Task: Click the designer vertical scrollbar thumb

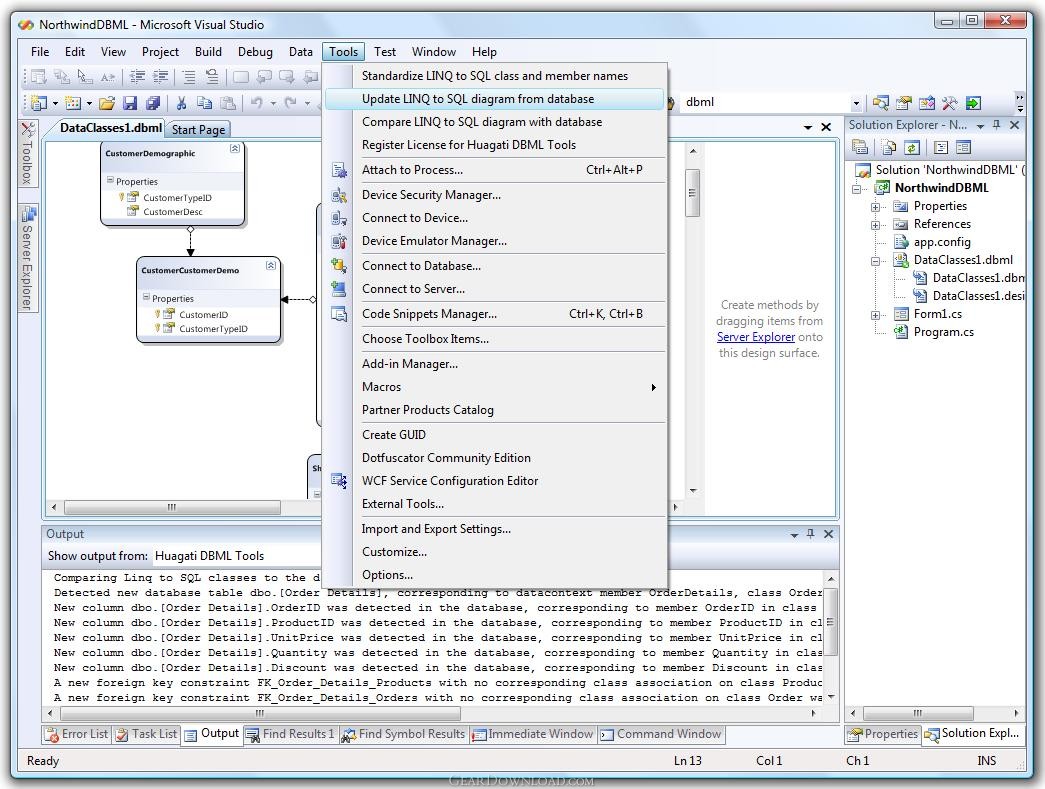Action: pos(692,193)
